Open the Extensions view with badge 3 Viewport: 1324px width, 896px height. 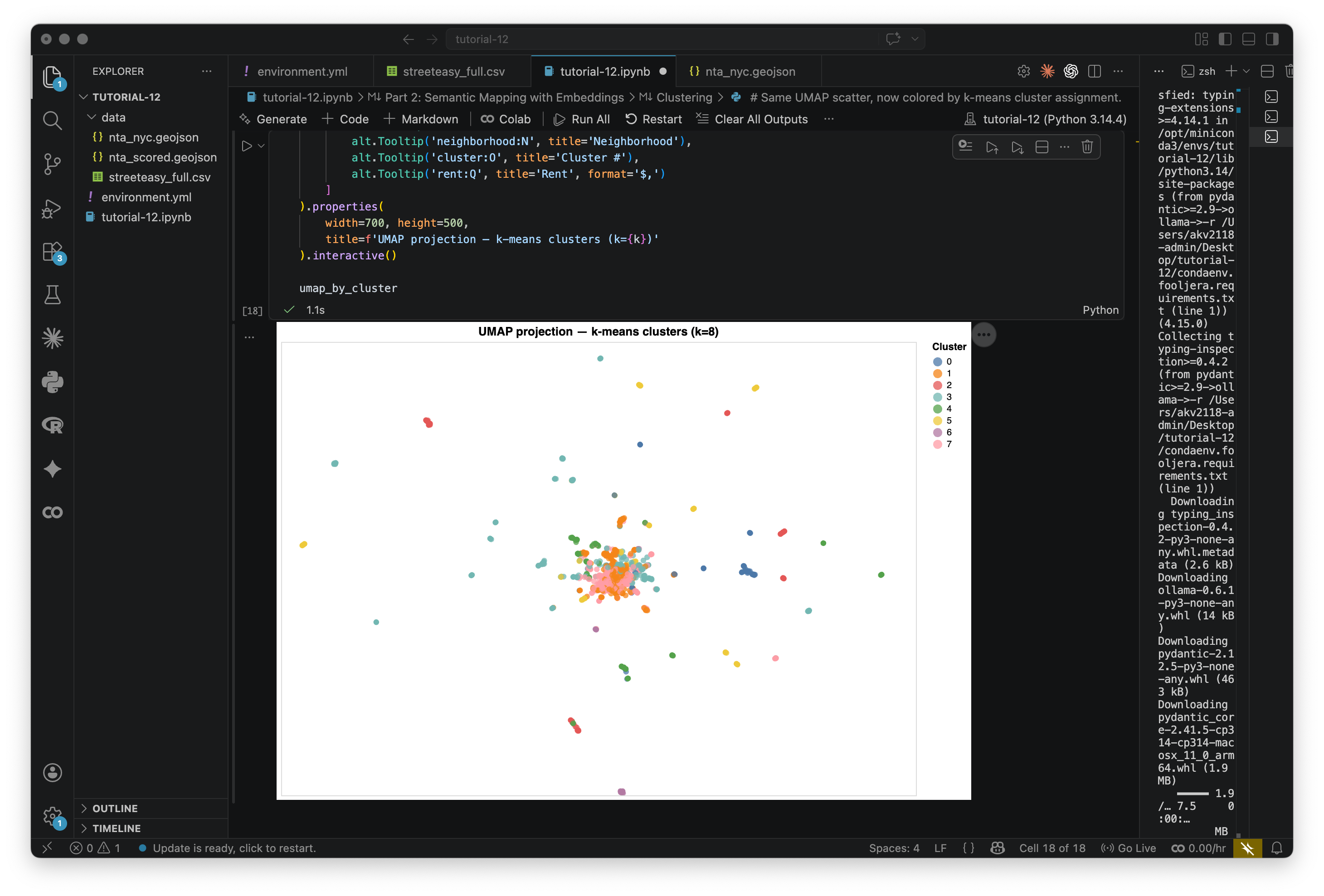(x=53, y=252)
